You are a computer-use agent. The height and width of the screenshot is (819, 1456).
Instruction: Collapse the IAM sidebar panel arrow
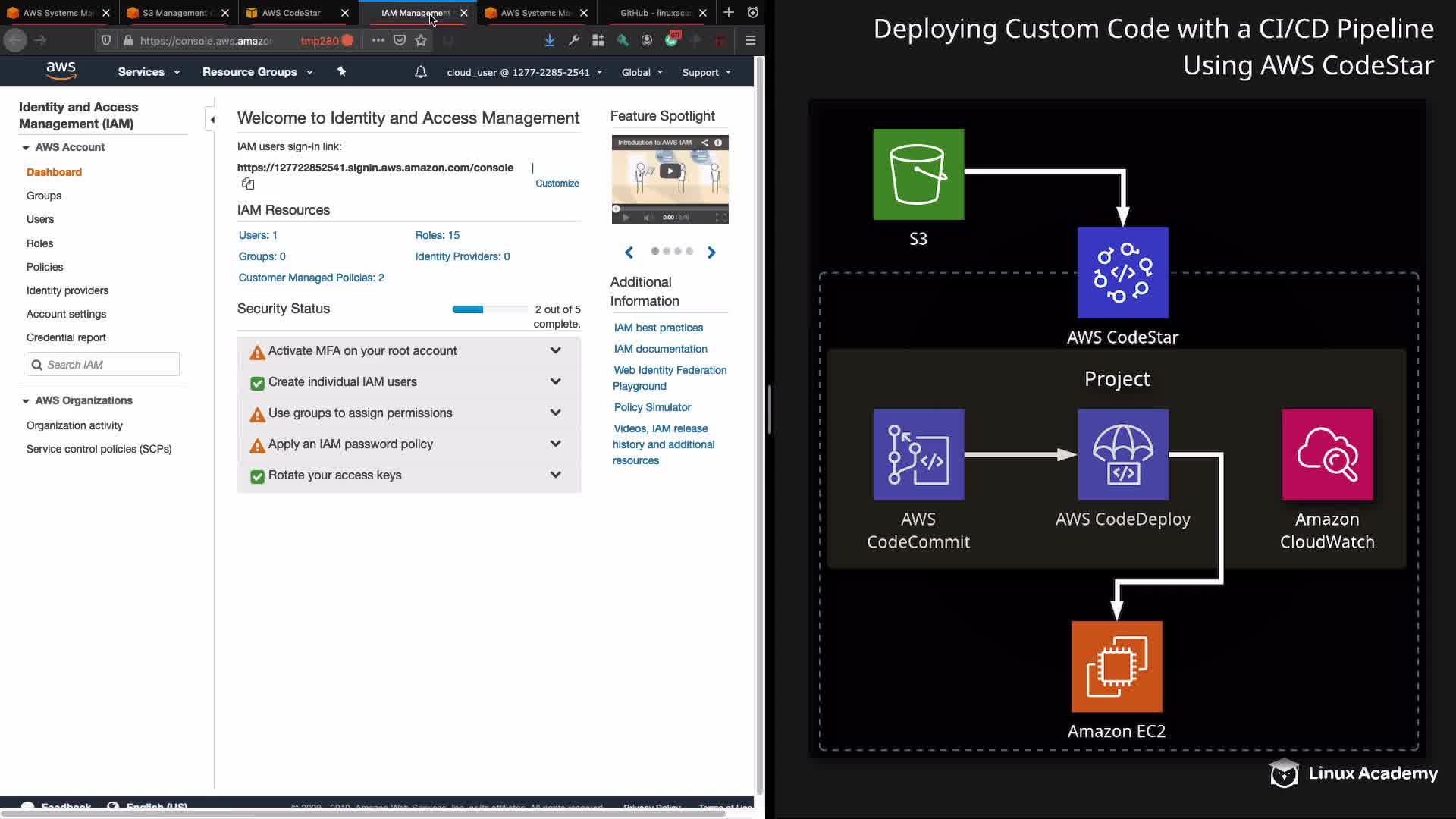[212, 119]
